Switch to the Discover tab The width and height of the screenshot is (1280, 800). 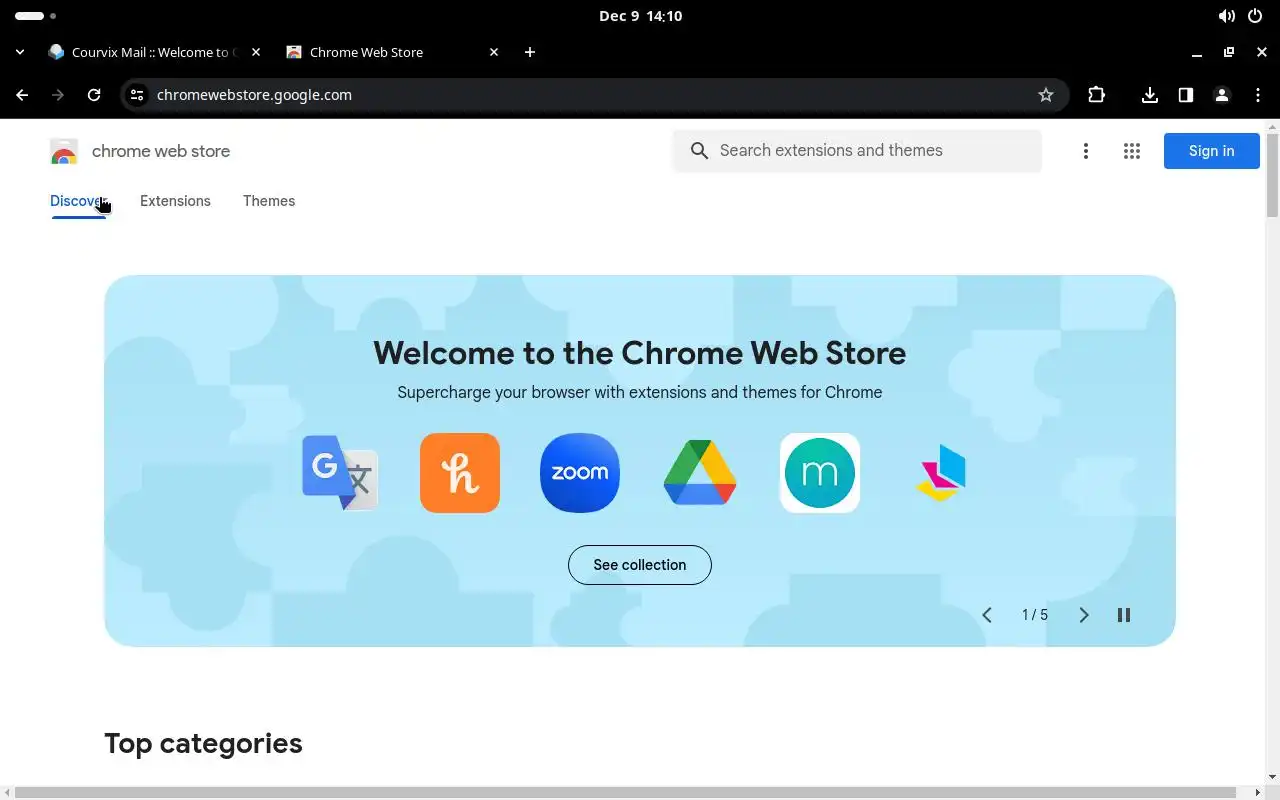click(x=78, y=201)
